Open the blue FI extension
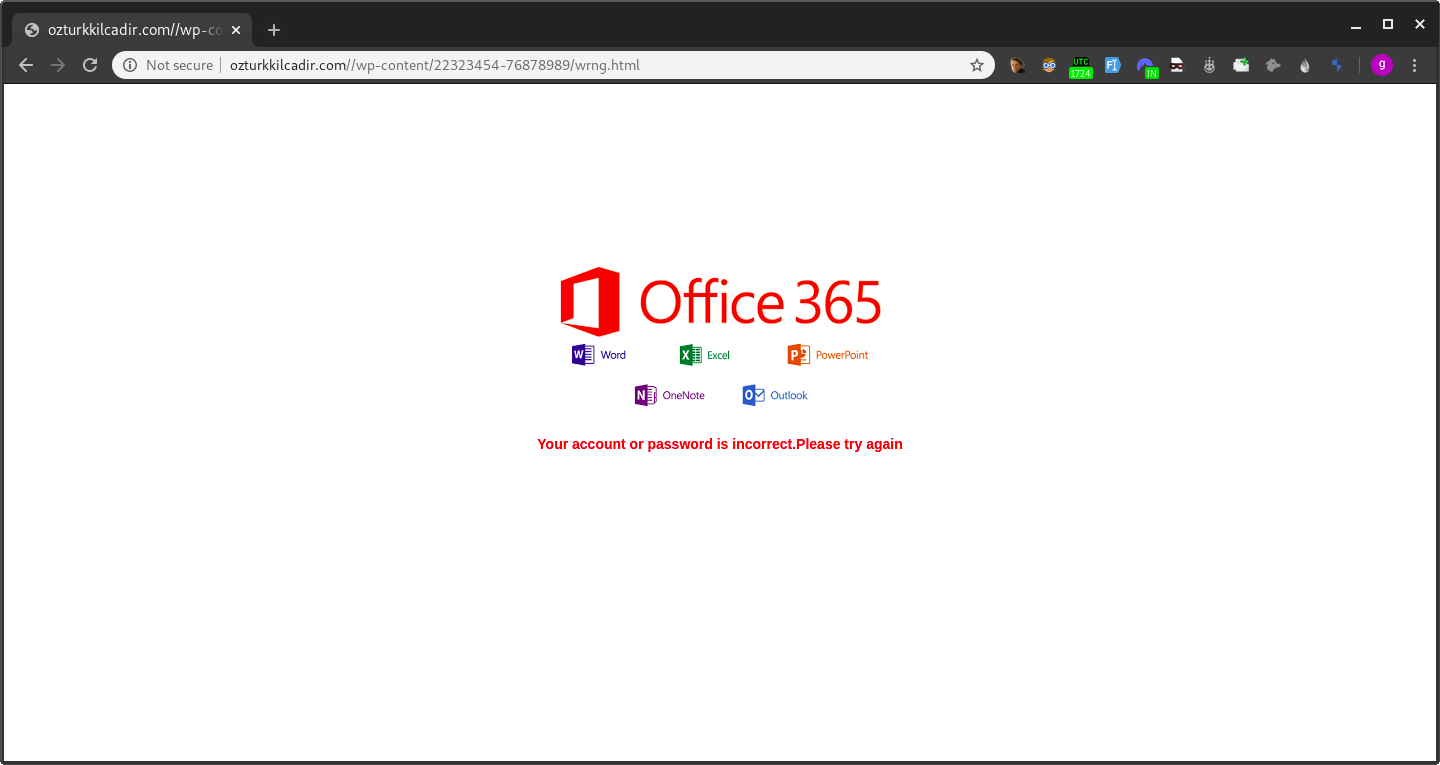 tap(1113, 65)
